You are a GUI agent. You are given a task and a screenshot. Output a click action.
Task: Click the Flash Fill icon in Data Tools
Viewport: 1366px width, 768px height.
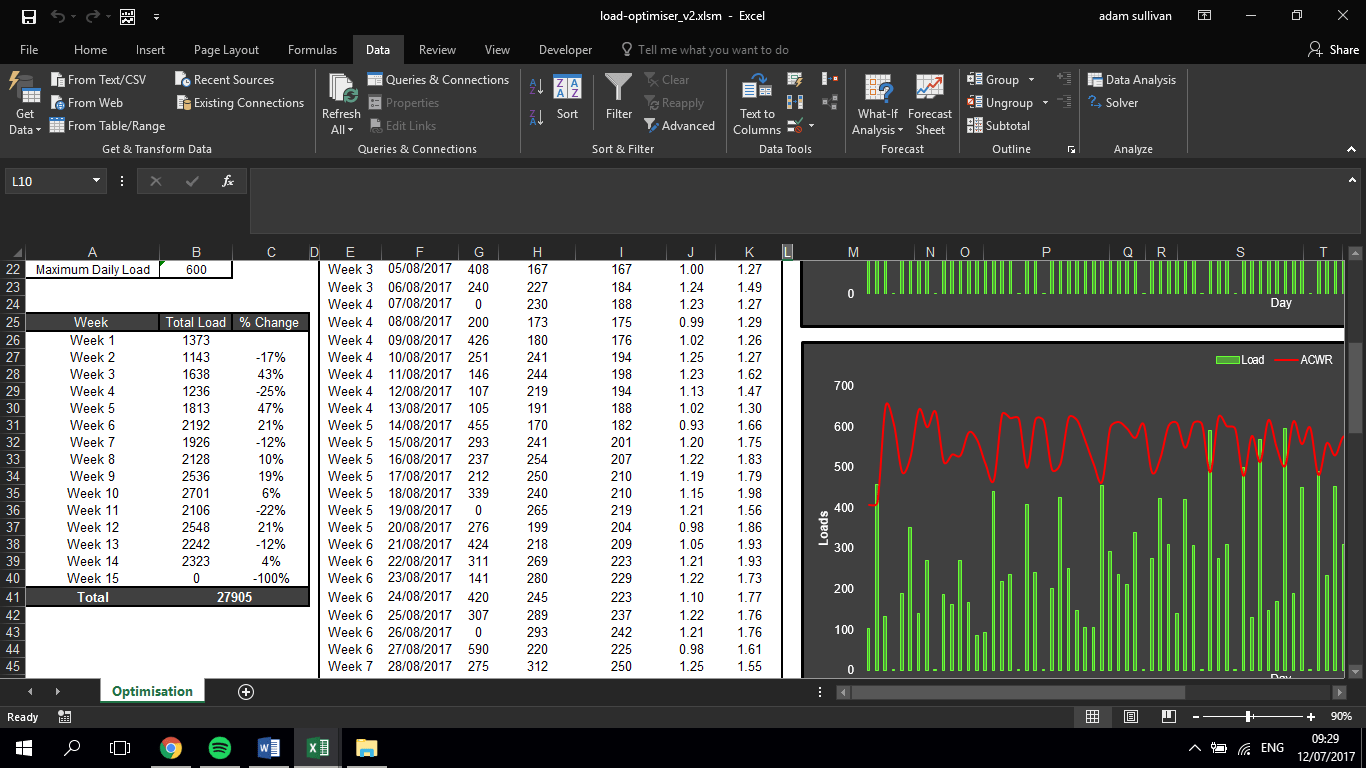[794, 79]
